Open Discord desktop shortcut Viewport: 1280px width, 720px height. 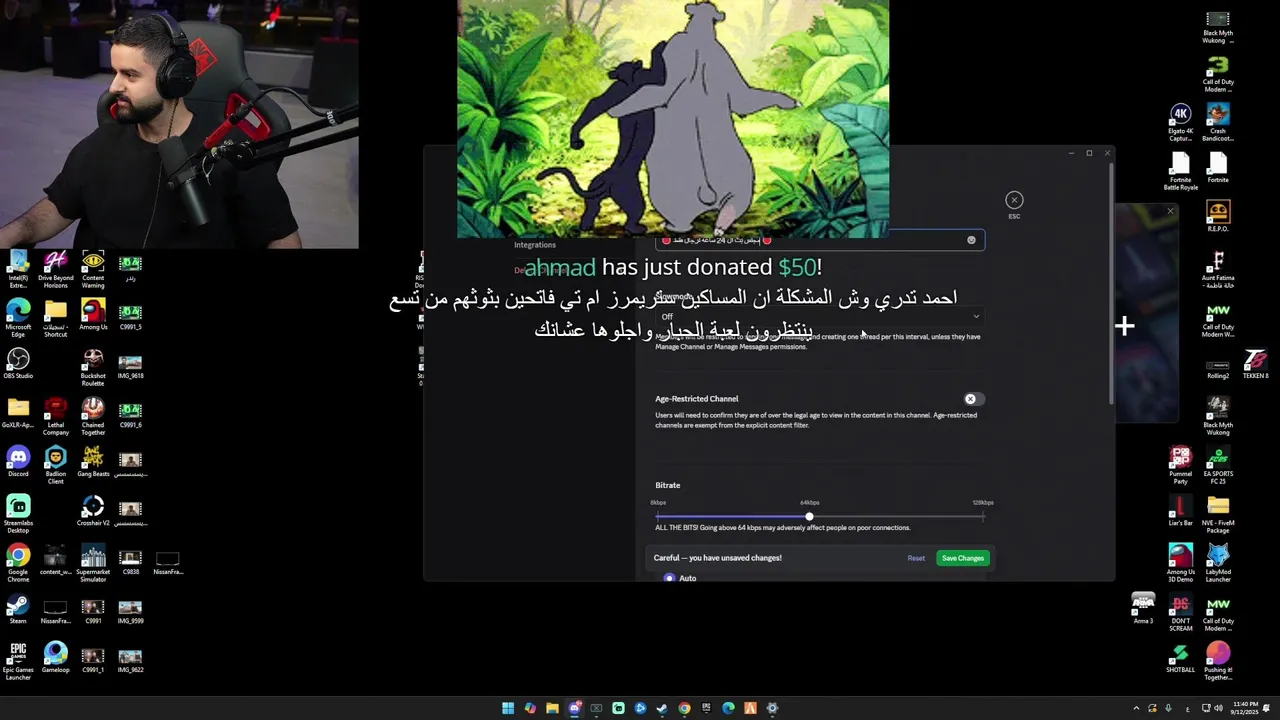click(18, 461)
